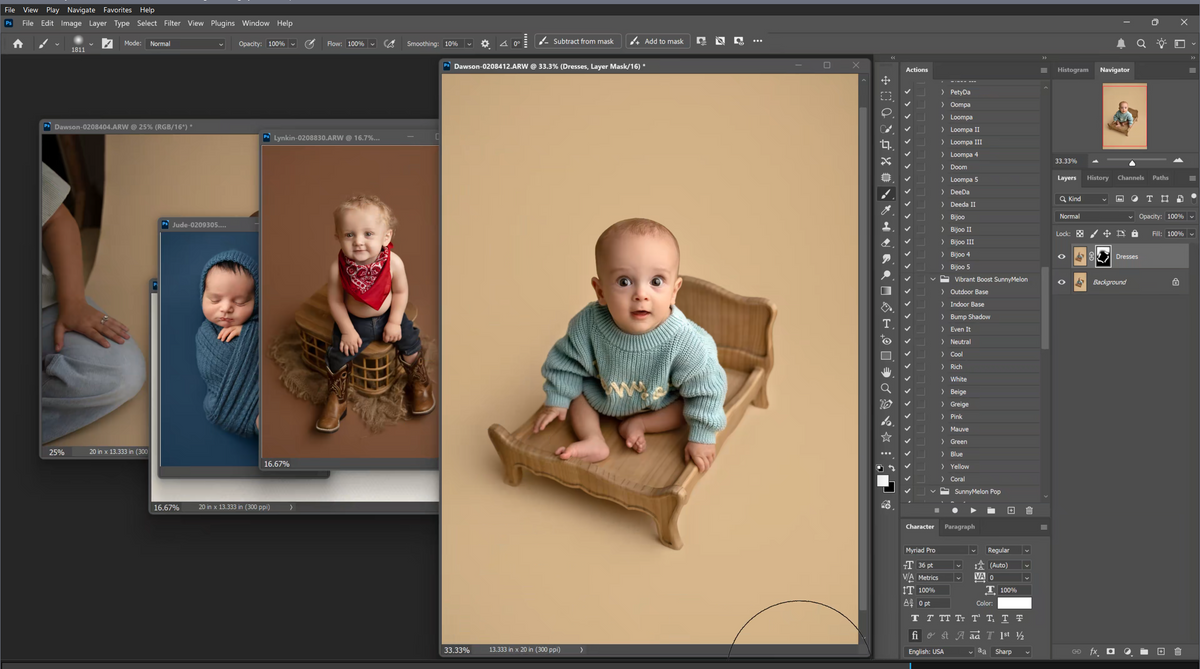The image size is (1200, 669).
Task: Click the text Color swatch in Character panel
Action: click(x=1014, y=603)
